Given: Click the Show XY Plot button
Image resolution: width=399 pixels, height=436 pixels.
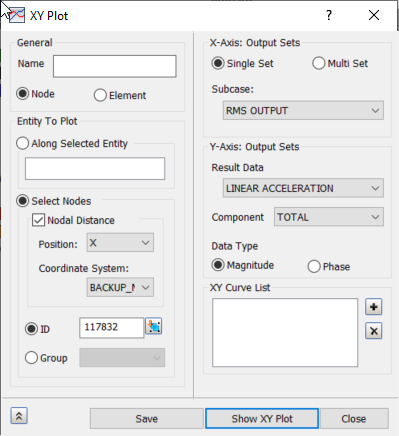Looking at the screenshot, I should click(262, 419).
